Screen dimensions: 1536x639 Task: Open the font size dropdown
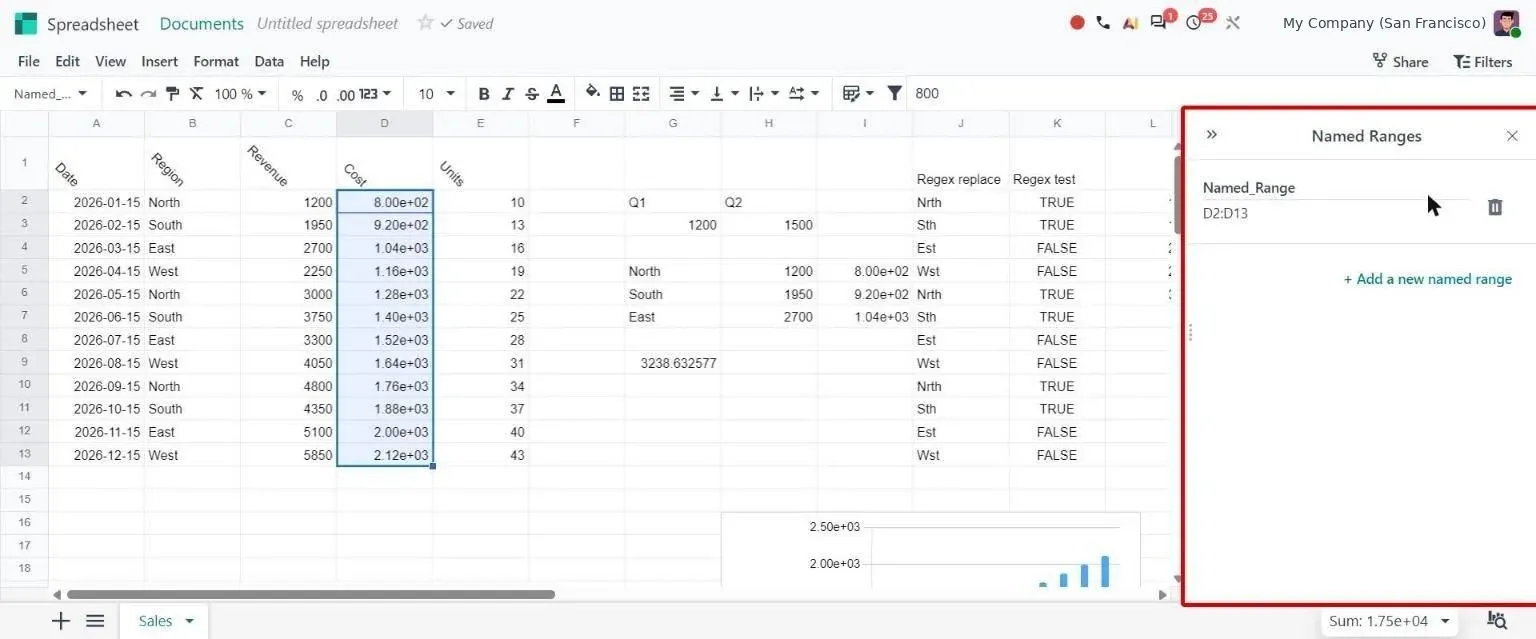click(x=436, y=94)
